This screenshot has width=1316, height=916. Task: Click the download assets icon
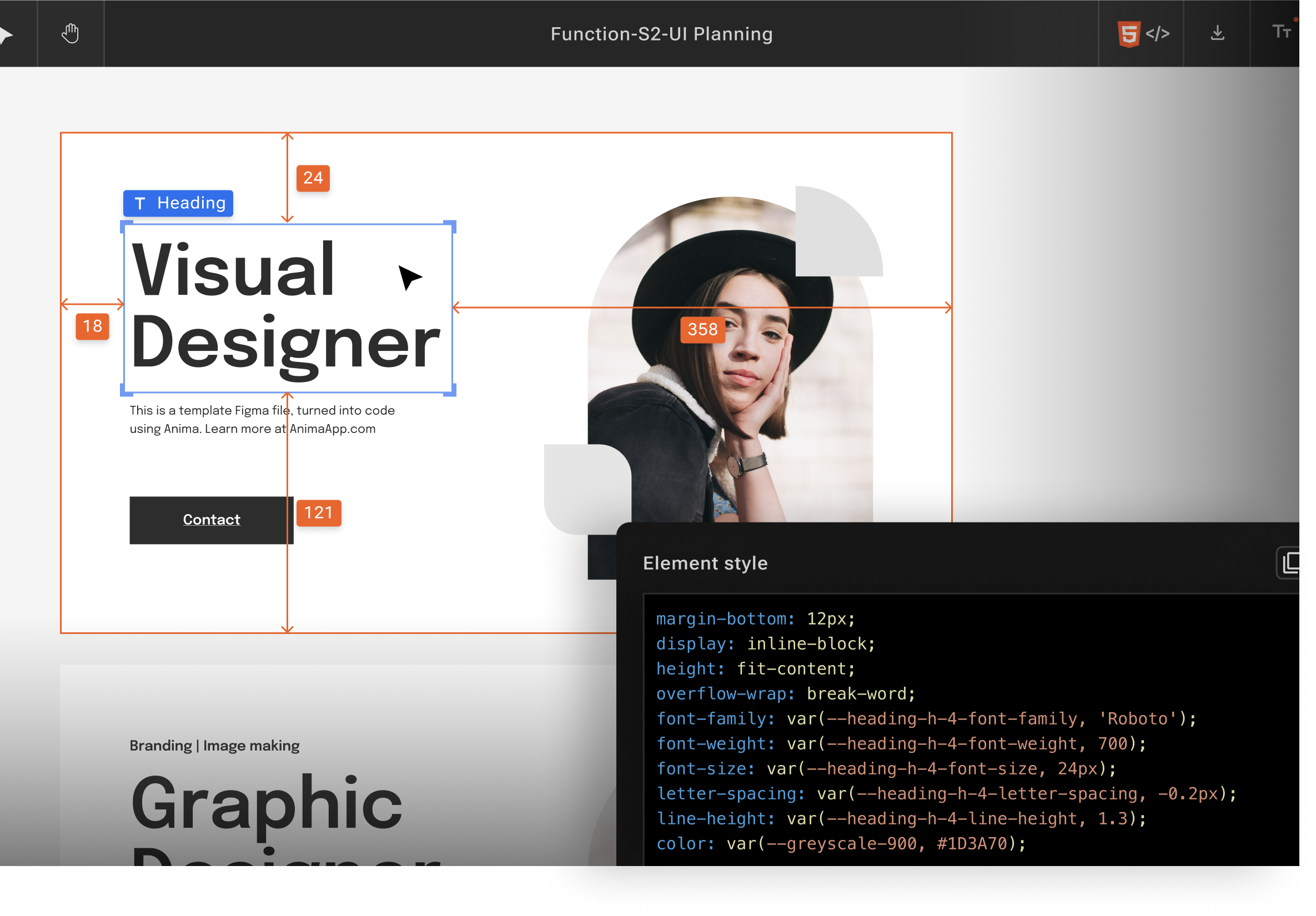(x=1217, y=33)
